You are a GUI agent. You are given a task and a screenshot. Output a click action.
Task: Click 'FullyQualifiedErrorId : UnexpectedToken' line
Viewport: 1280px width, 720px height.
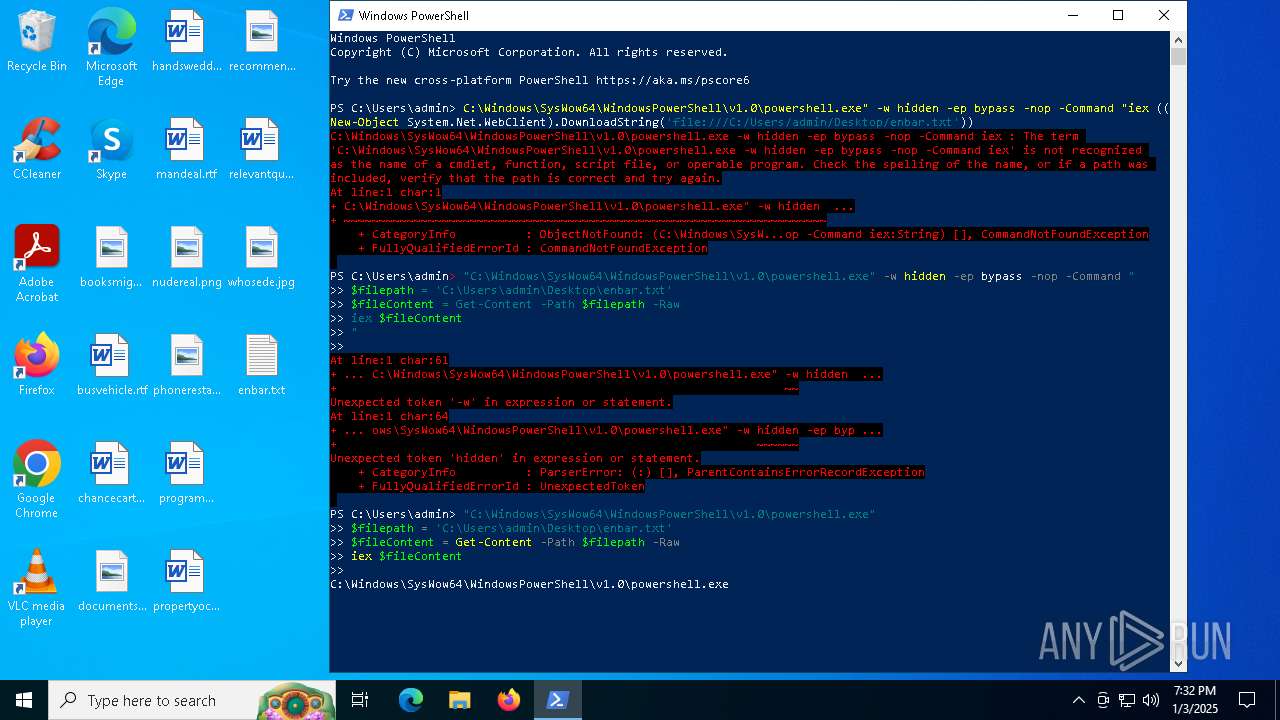pos(501,486)
